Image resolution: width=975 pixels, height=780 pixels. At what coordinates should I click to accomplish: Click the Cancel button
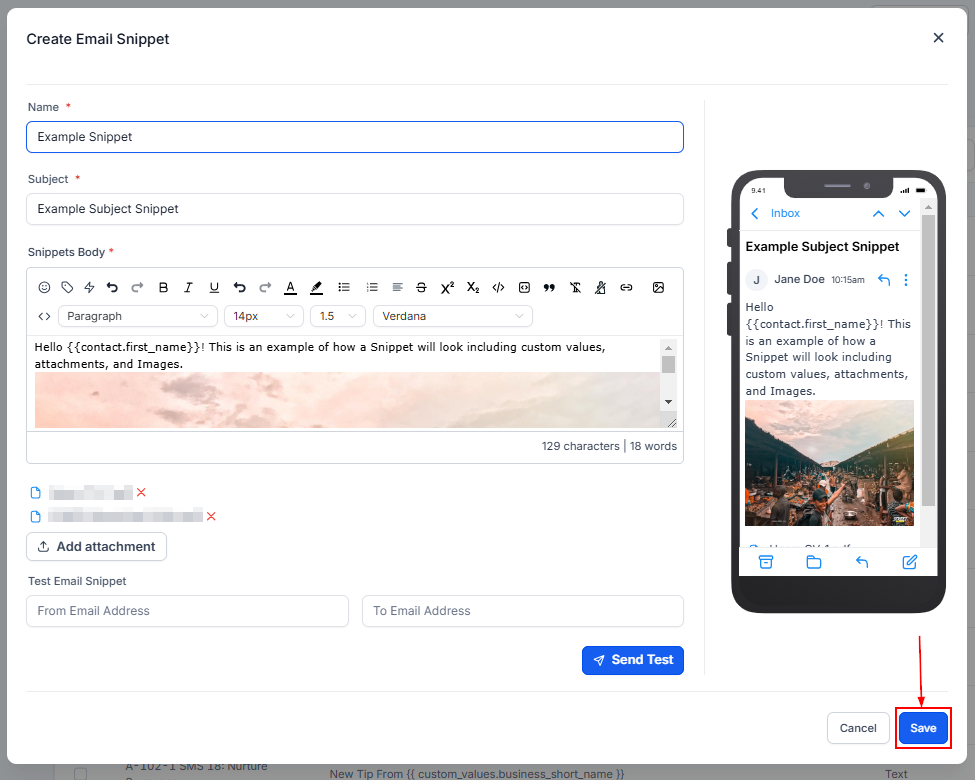point(858,728)
